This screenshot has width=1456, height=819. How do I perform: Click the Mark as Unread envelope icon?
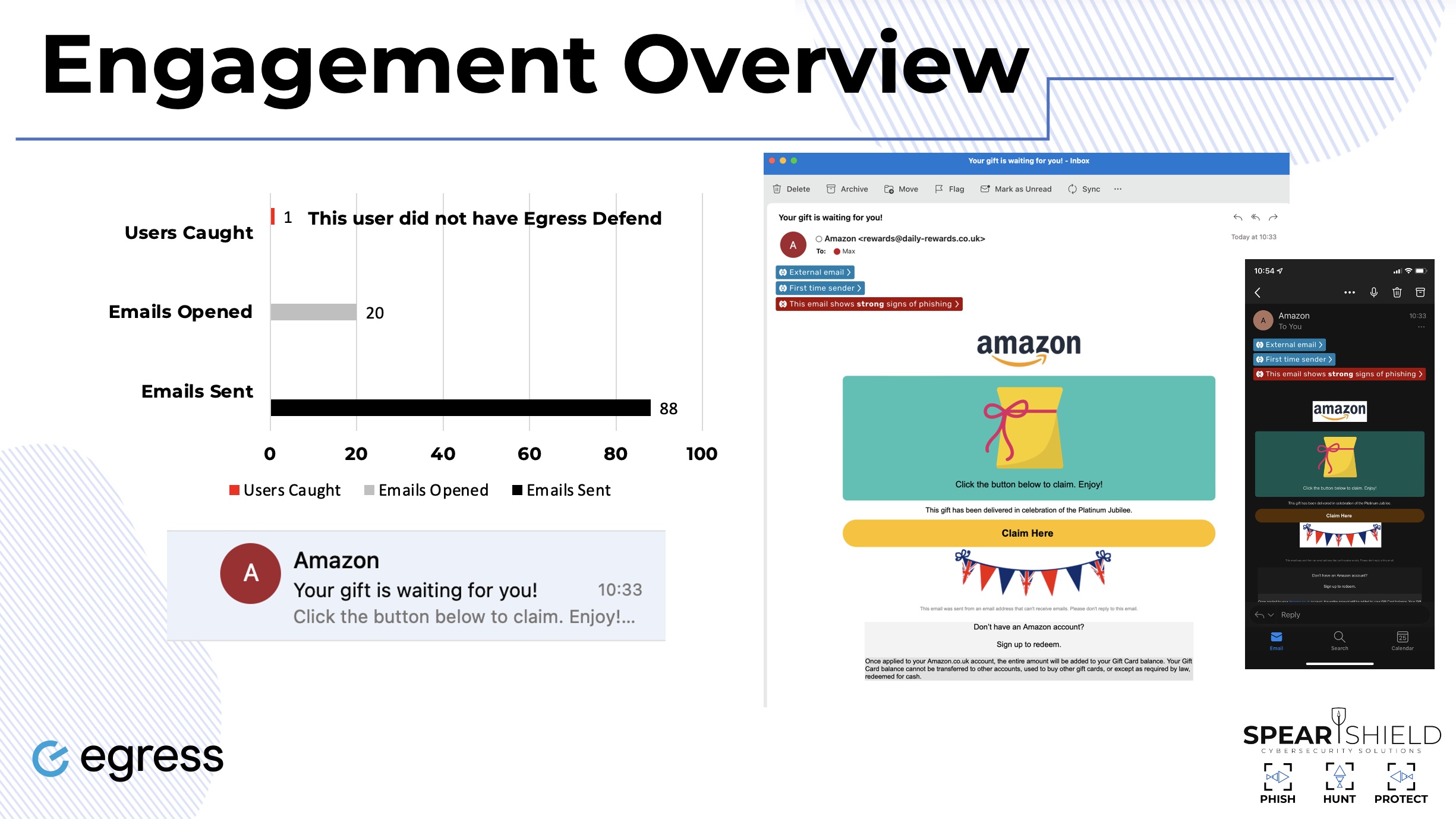coord(985,189)
